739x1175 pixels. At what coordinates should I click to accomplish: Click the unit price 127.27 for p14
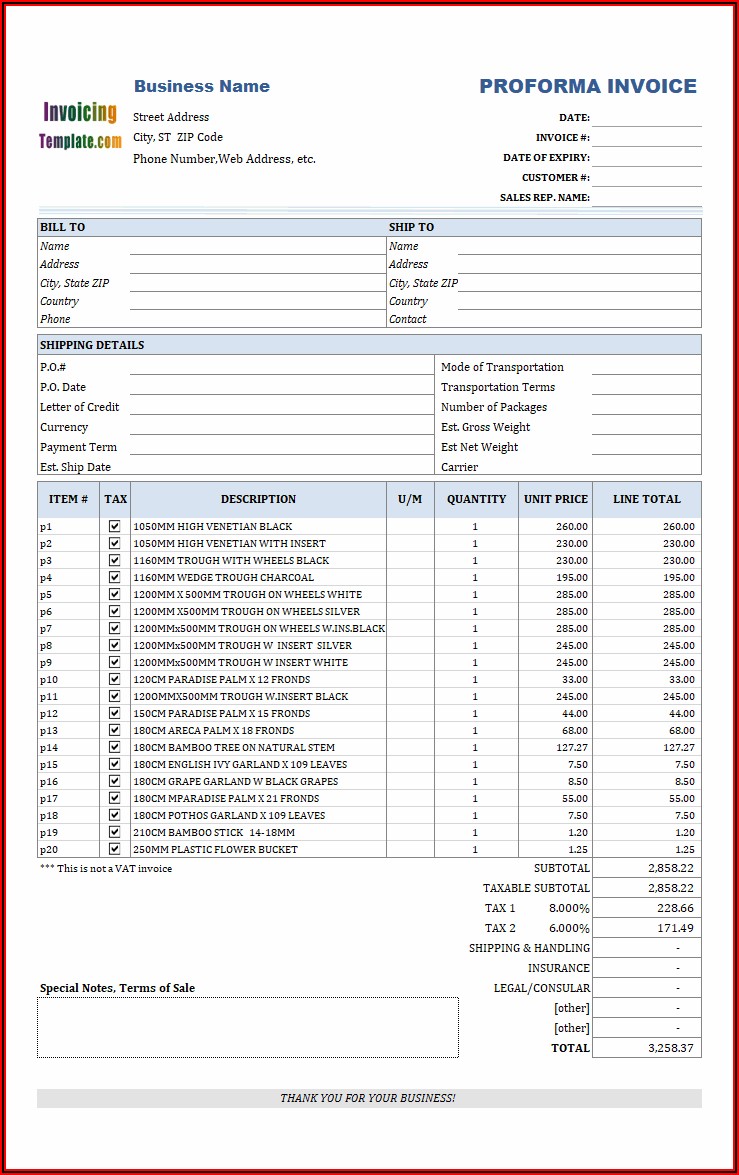[x=556, y=747]
